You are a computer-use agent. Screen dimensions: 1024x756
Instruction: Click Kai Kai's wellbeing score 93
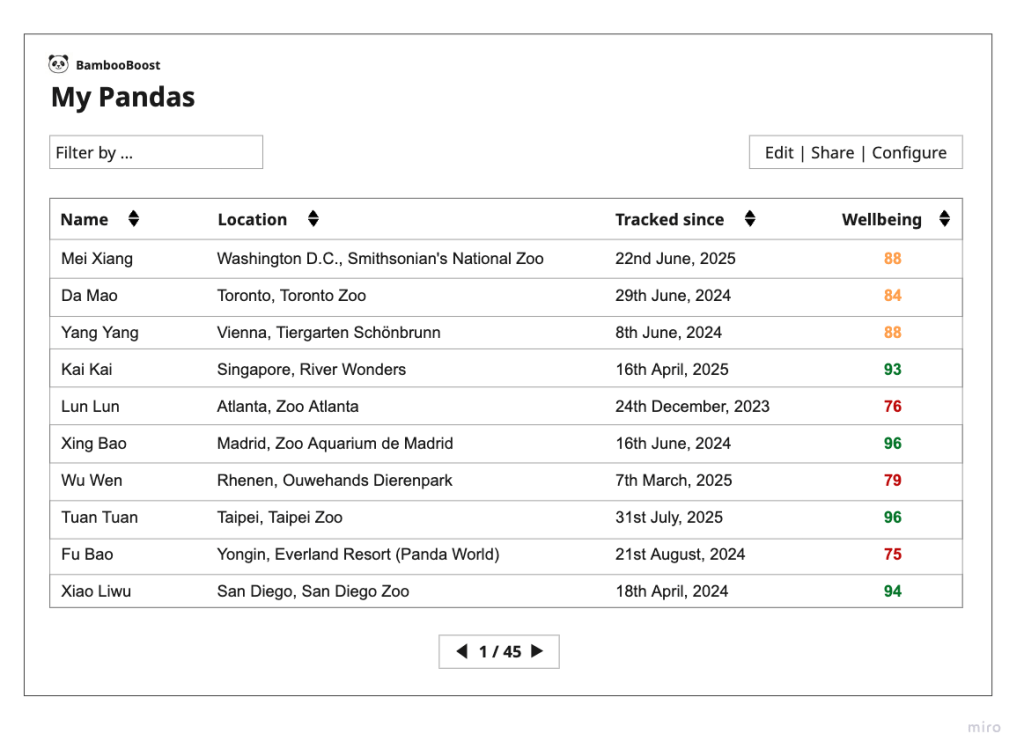892,369
